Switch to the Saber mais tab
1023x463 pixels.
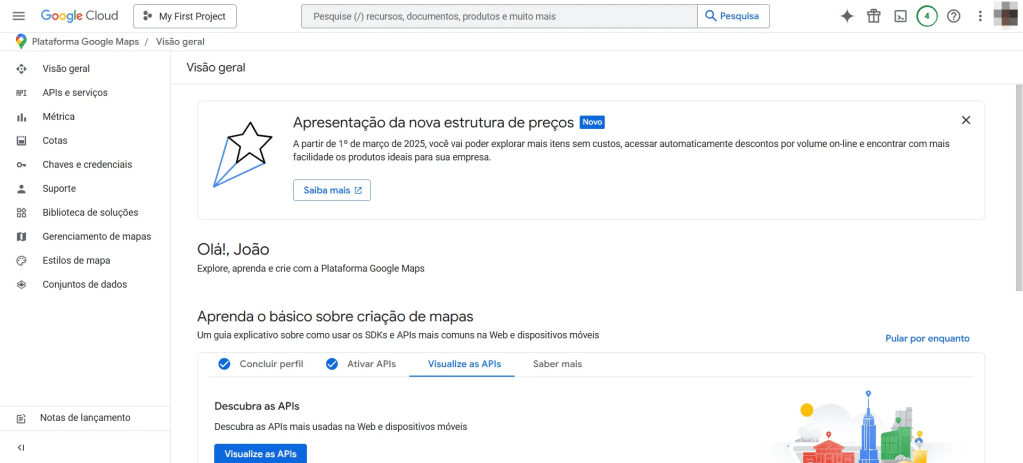pos(557,364)
